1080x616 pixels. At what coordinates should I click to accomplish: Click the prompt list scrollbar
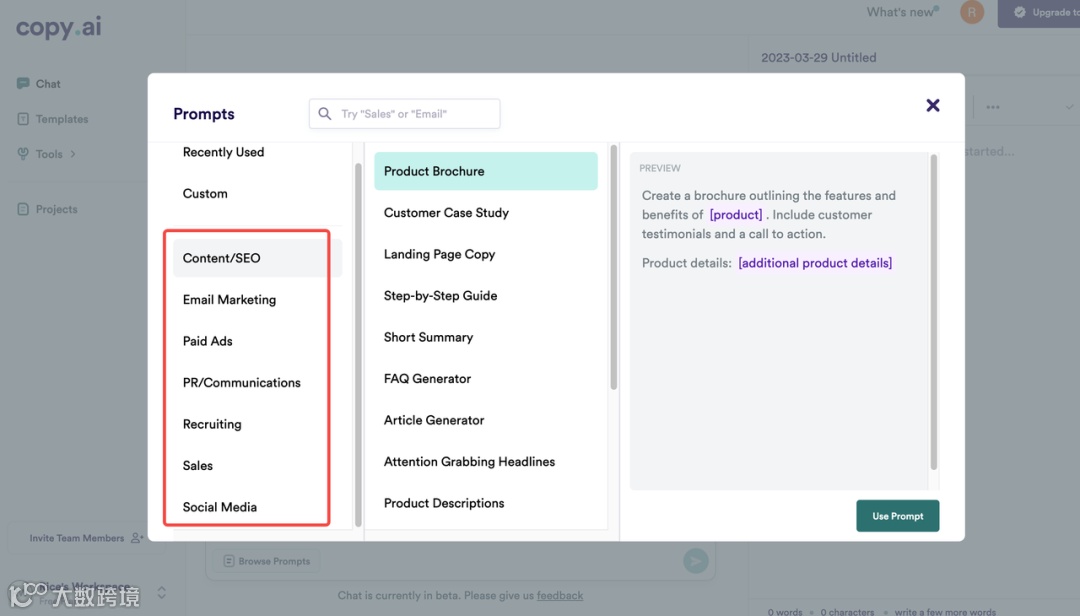tap(614, 267)
